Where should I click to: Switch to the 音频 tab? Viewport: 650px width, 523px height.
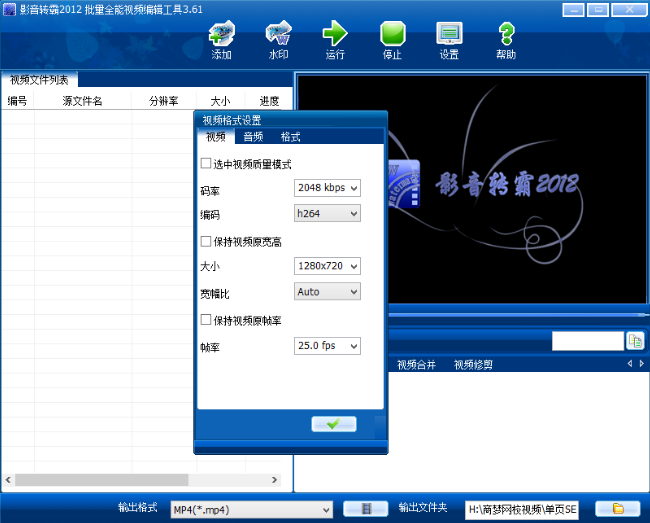coord(253,137)
